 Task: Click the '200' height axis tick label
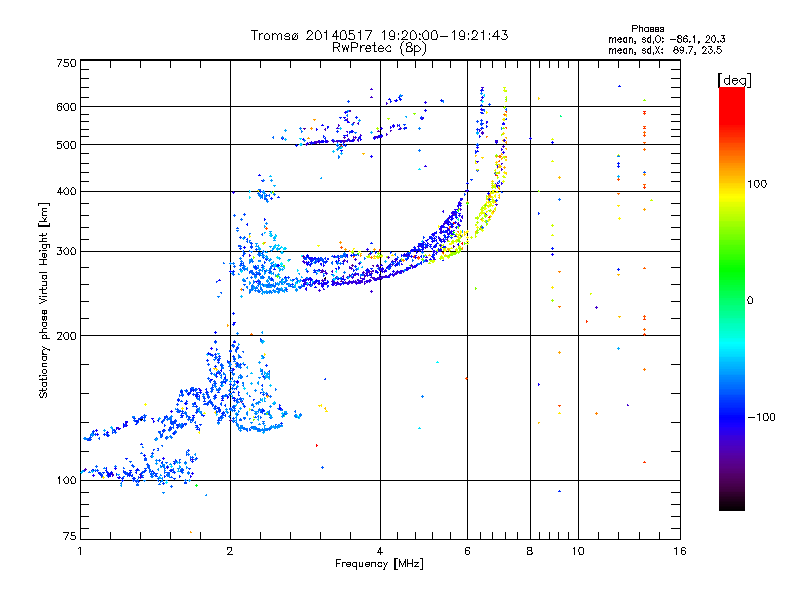pos(66,336)
